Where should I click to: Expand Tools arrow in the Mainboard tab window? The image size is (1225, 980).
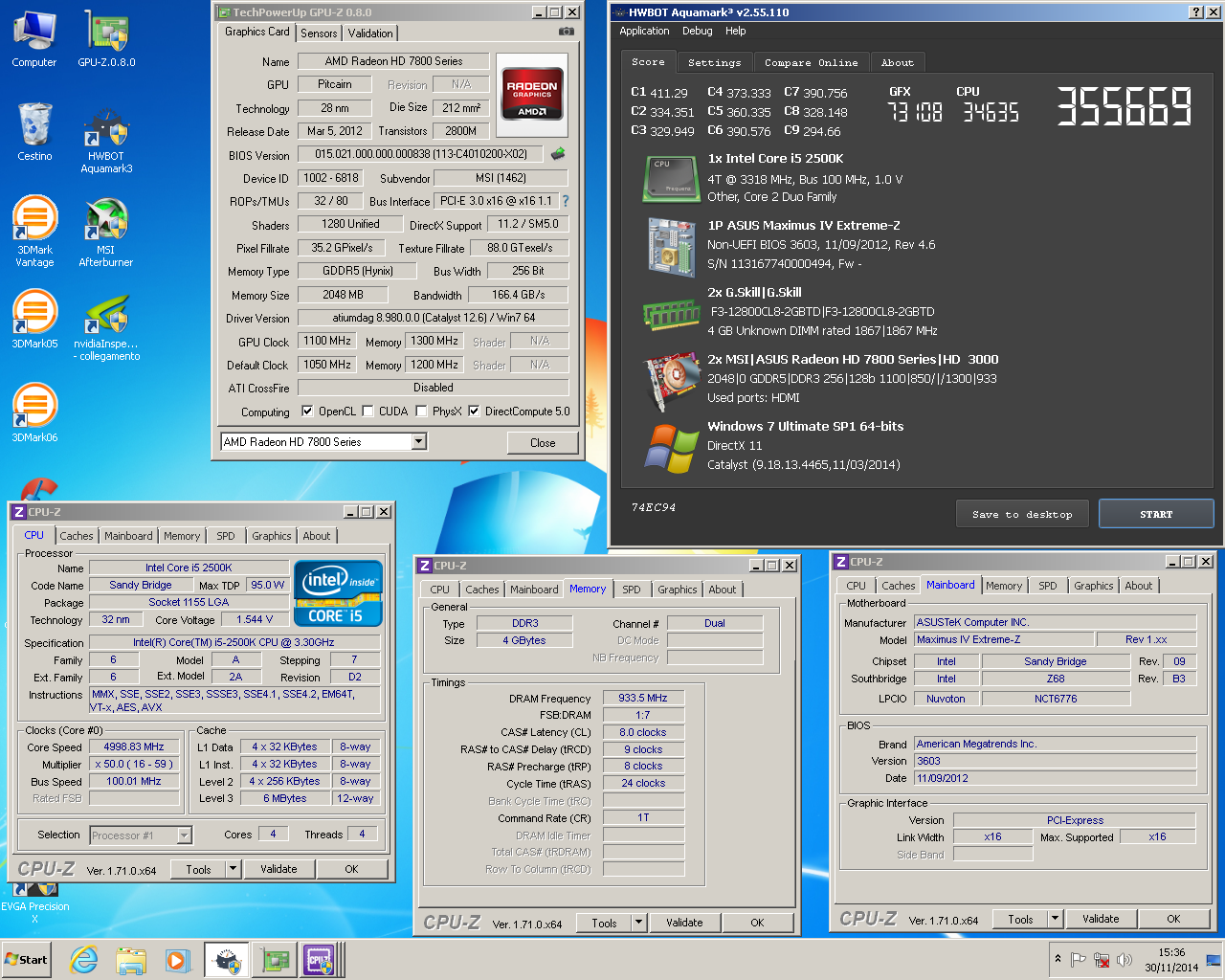click(x=1055, y=919)
